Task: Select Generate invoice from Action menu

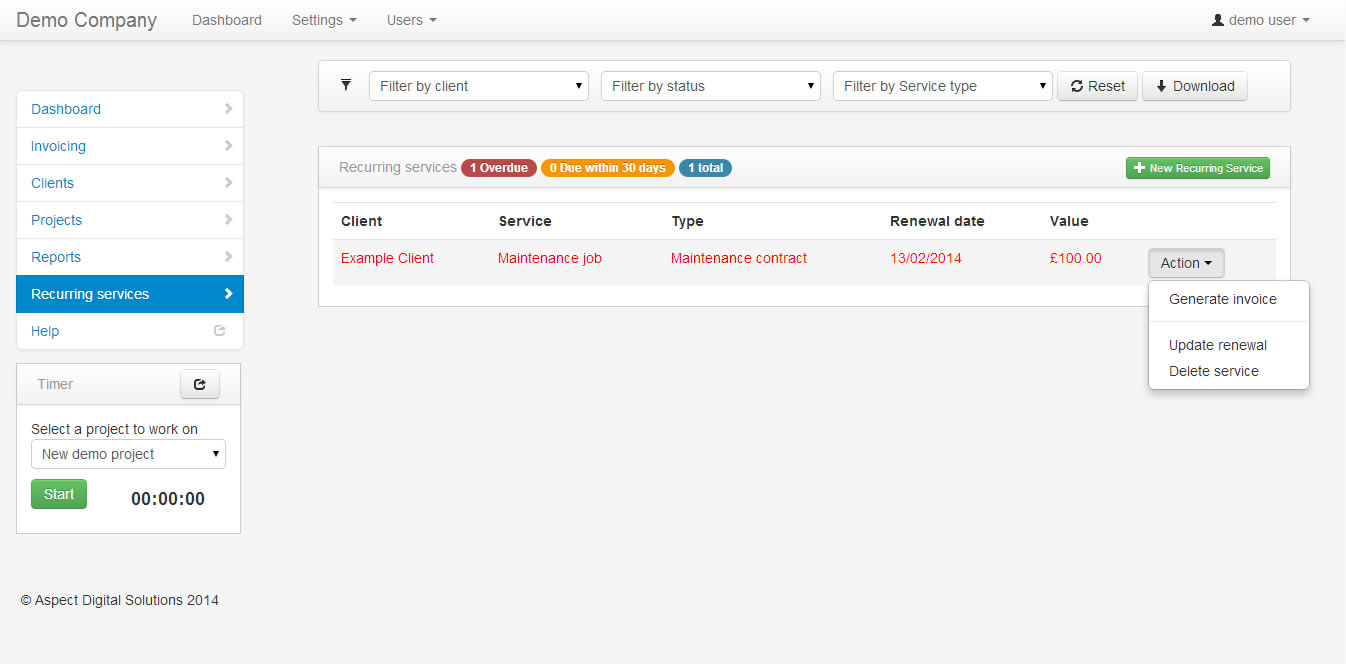Action: (x=1222, y=299)
